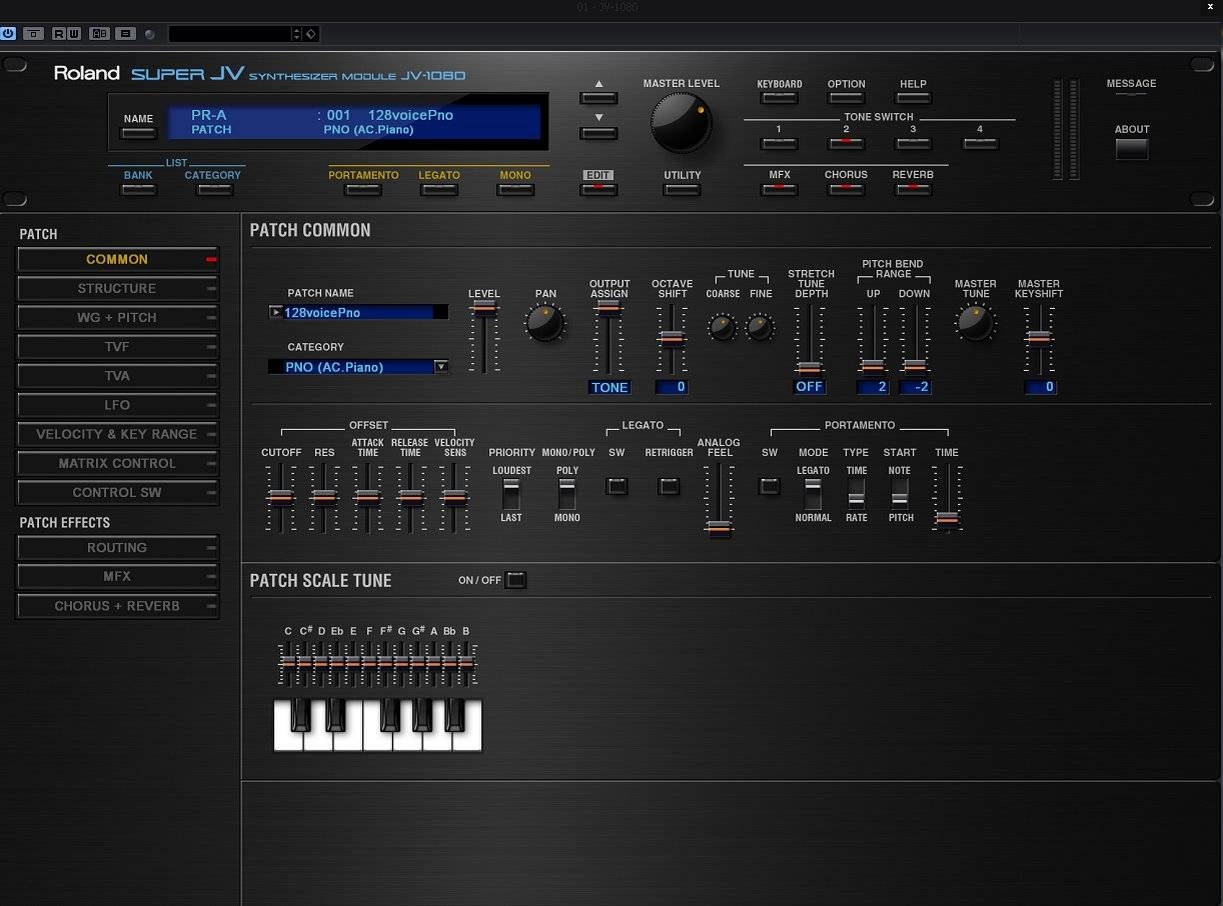
Task: Select the TVA tab
Action: (118, 376)
